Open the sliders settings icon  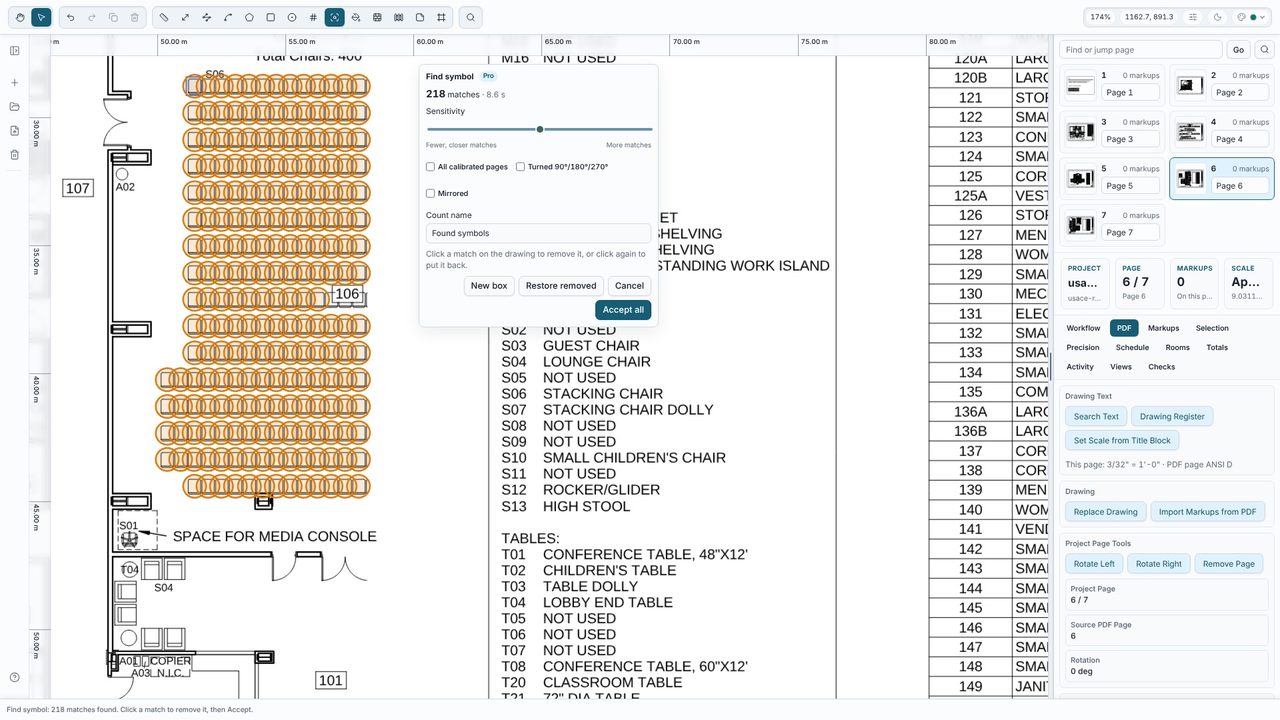1193,17
